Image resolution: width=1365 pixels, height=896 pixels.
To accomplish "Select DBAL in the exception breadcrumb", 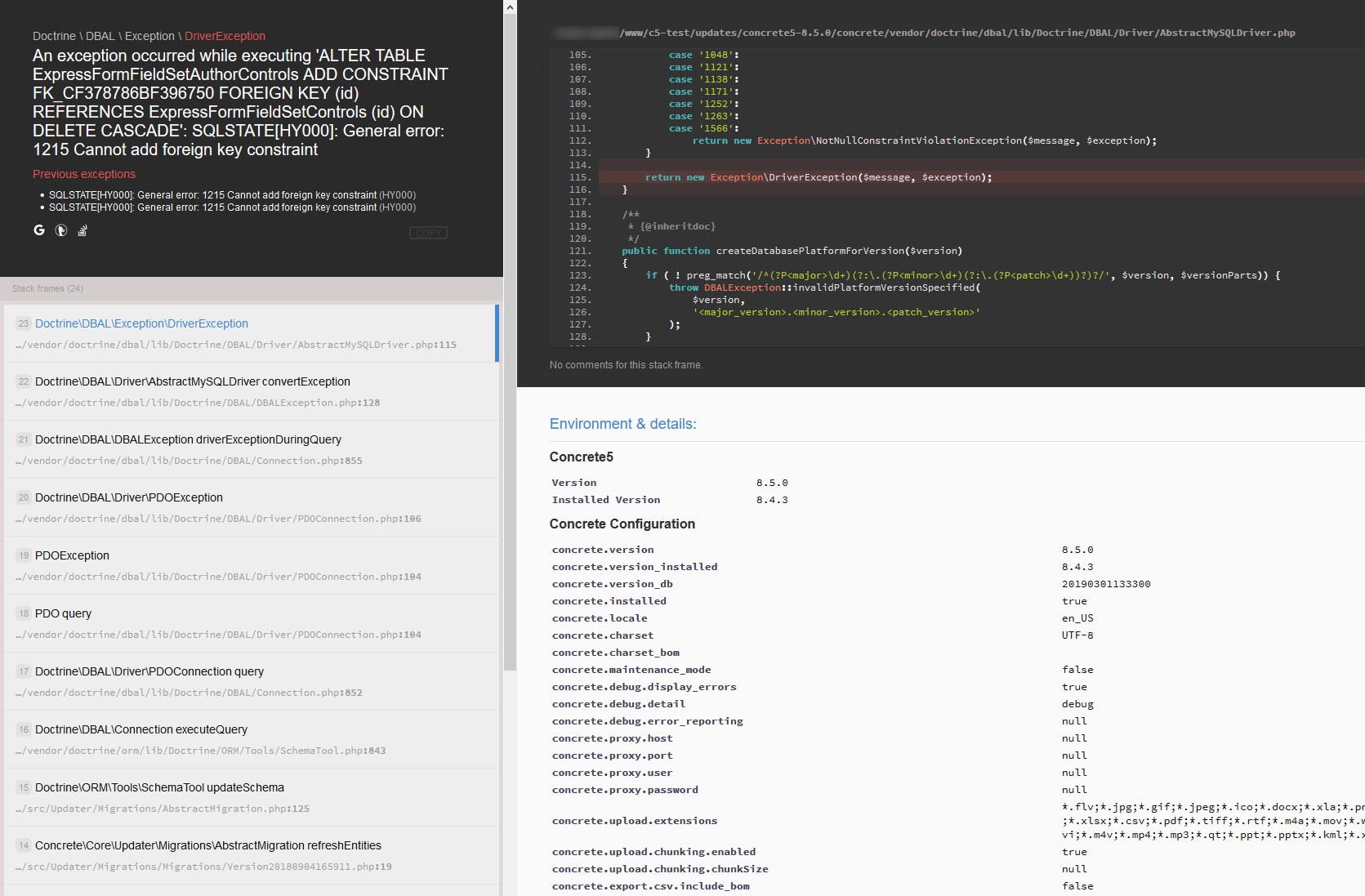I will (x=100, y=36).
